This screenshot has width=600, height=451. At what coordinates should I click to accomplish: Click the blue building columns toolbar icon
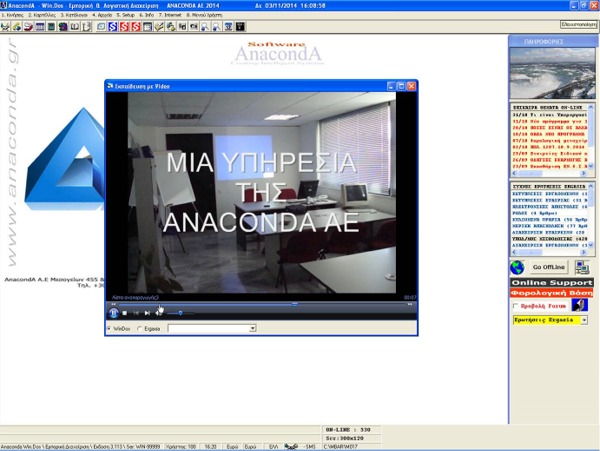[x=40, y=26]
